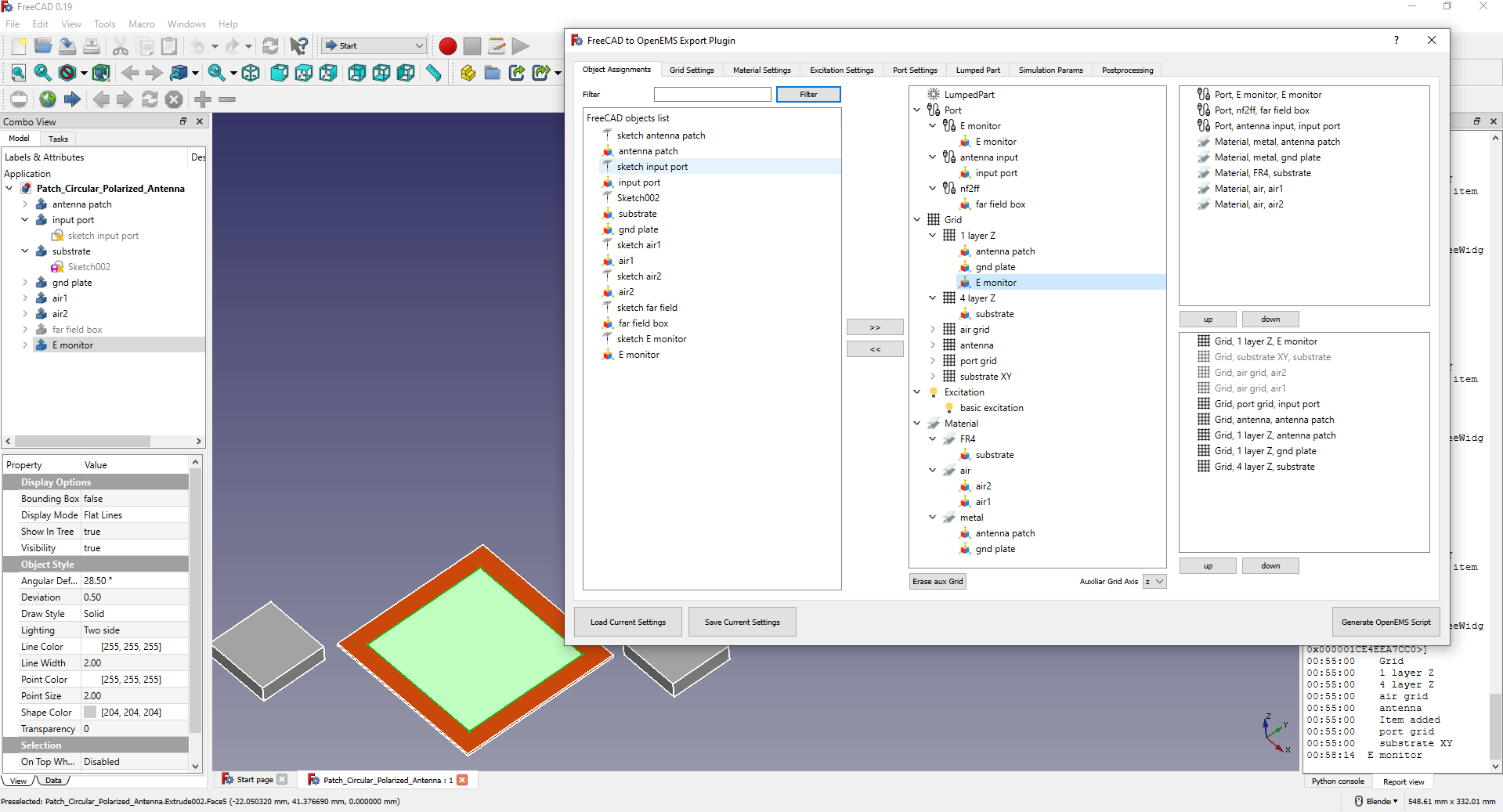Open the Report view tab
Viewport: 1503px width, 812px height.
point(1404,781)
